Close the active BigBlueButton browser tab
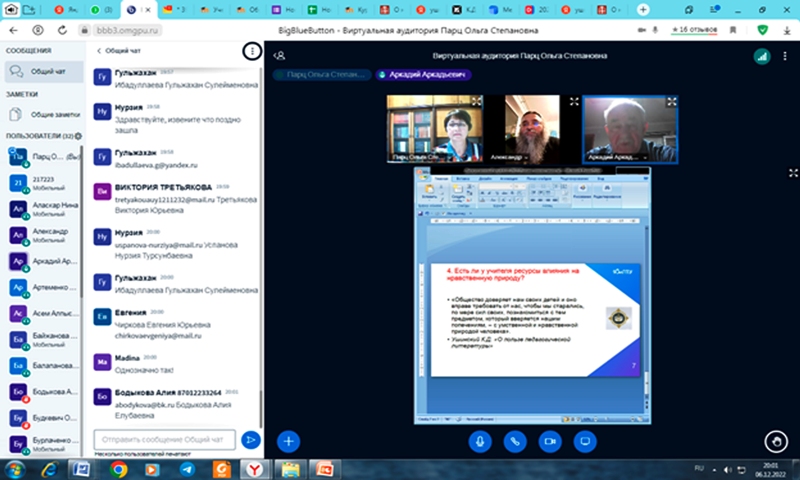This screenshot has height=480, width=800. coord(148,10)
